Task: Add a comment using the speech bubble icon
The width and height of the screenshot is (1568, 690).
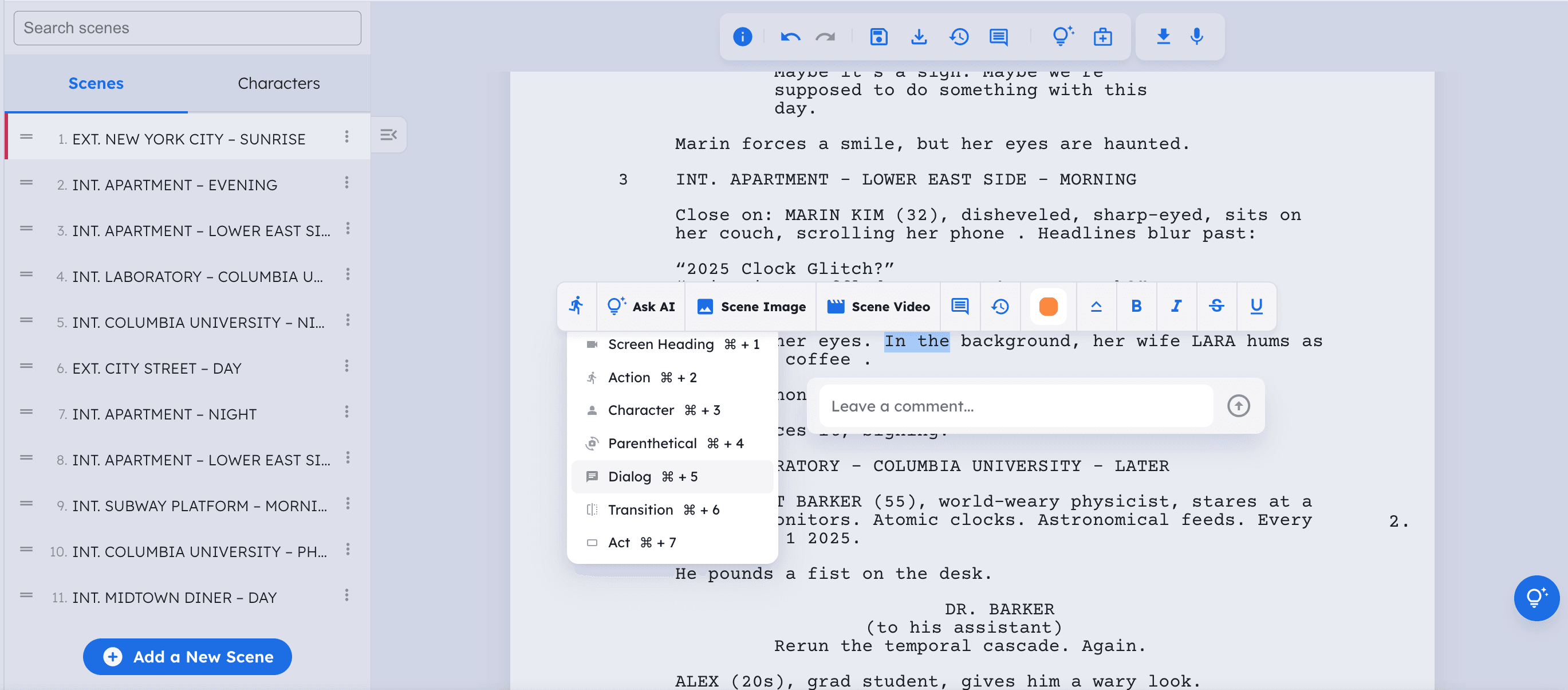Action: [998, 37]
